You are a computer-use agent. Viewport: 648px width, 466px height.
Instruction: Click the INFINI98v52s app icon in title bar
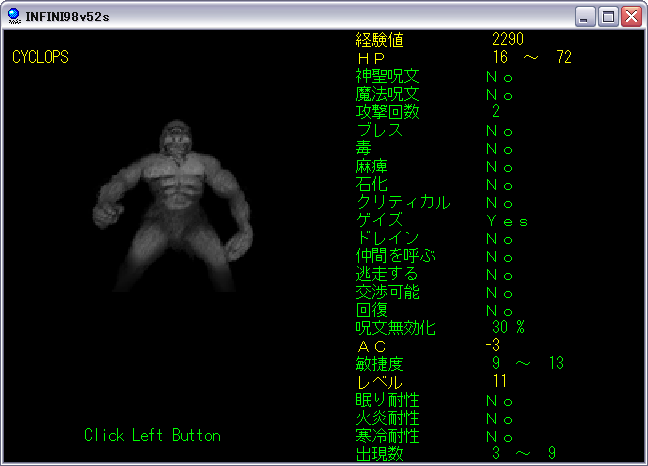tap(14, 16)
